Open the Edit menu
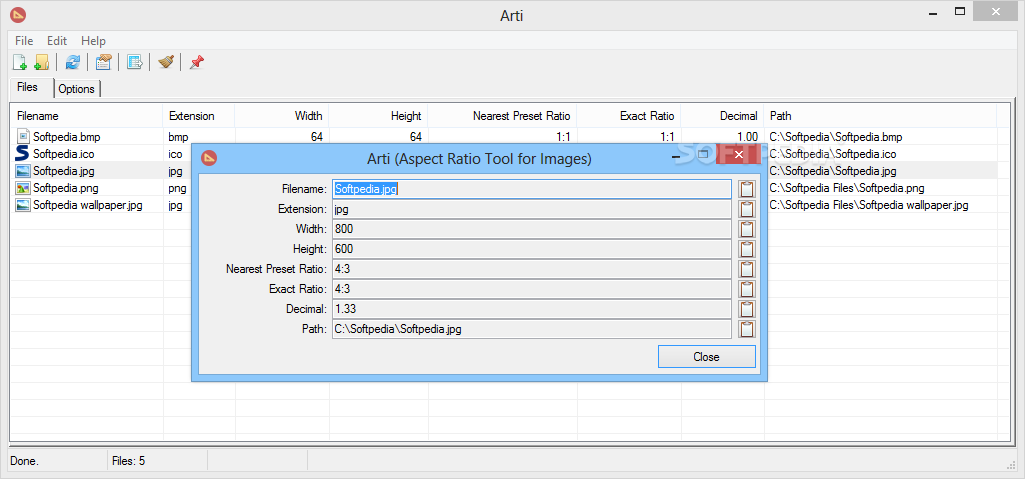The height and width of the screenshot is (479, 1025). [57, 41]
